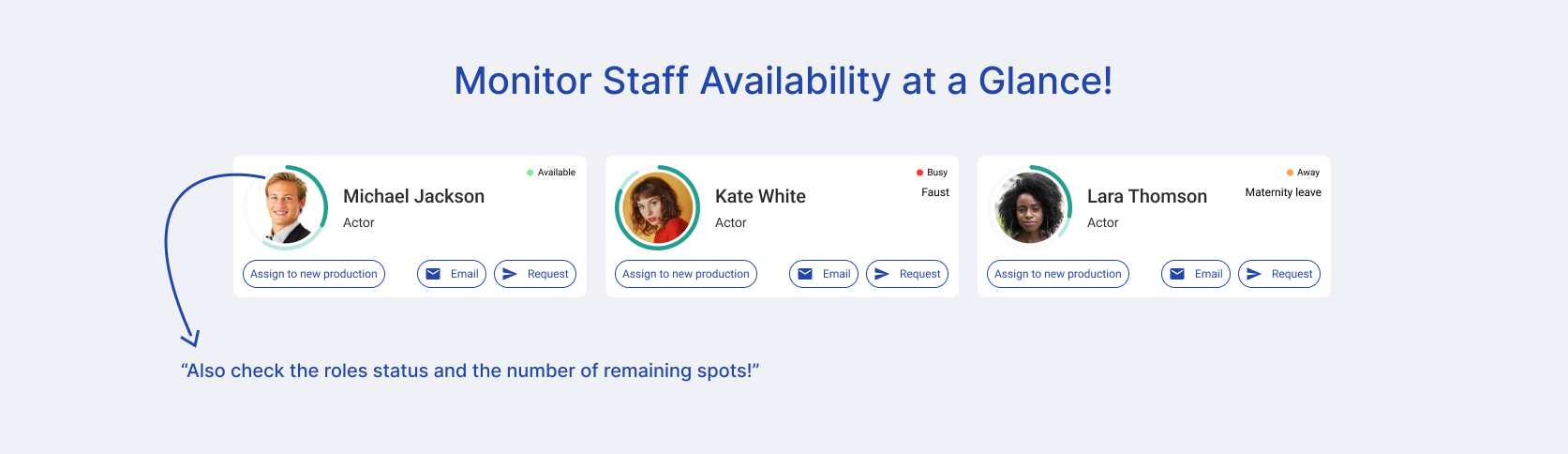Click envelope icon on Michael Jackson's card
The height and width of the screenshot is (454, 1568).
pyautogui.click(x=433, y=274)
